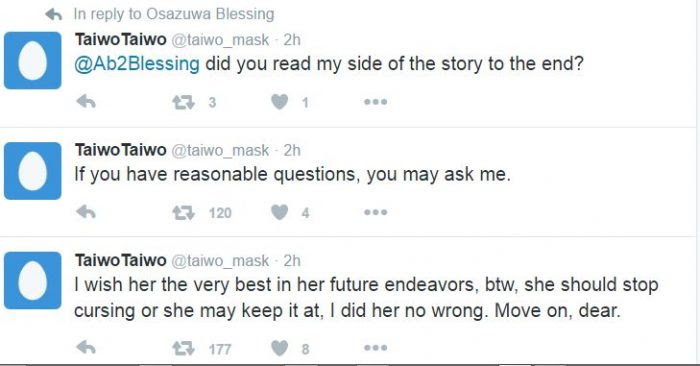This screenshot has width=700, height=366.
Task: Like the tweet mentioning @Ab2Blessing
Action: [279, 102]
